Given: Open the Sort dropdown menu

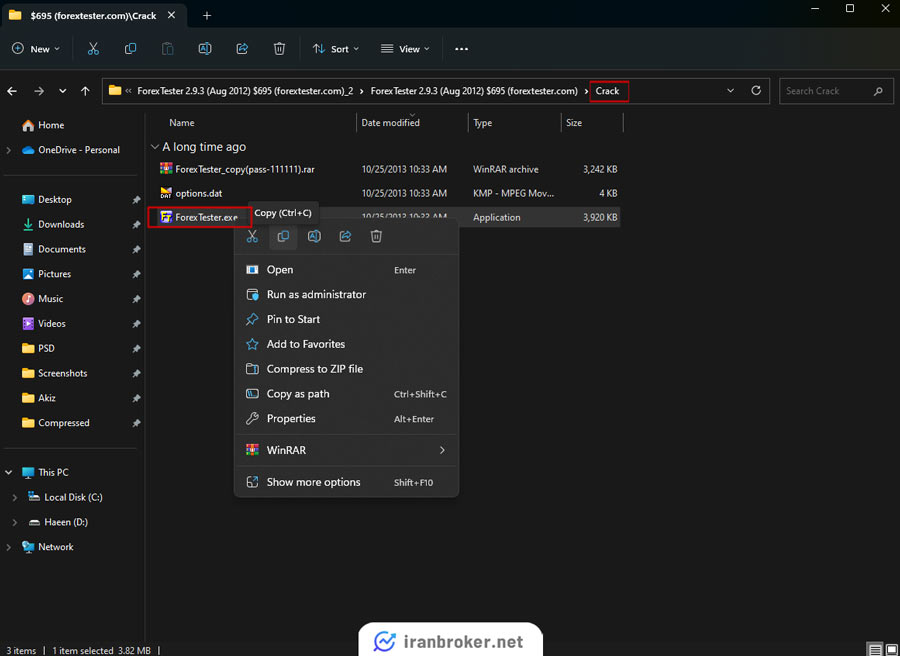Looking at the screenshot, I should (x=336, y=49).
